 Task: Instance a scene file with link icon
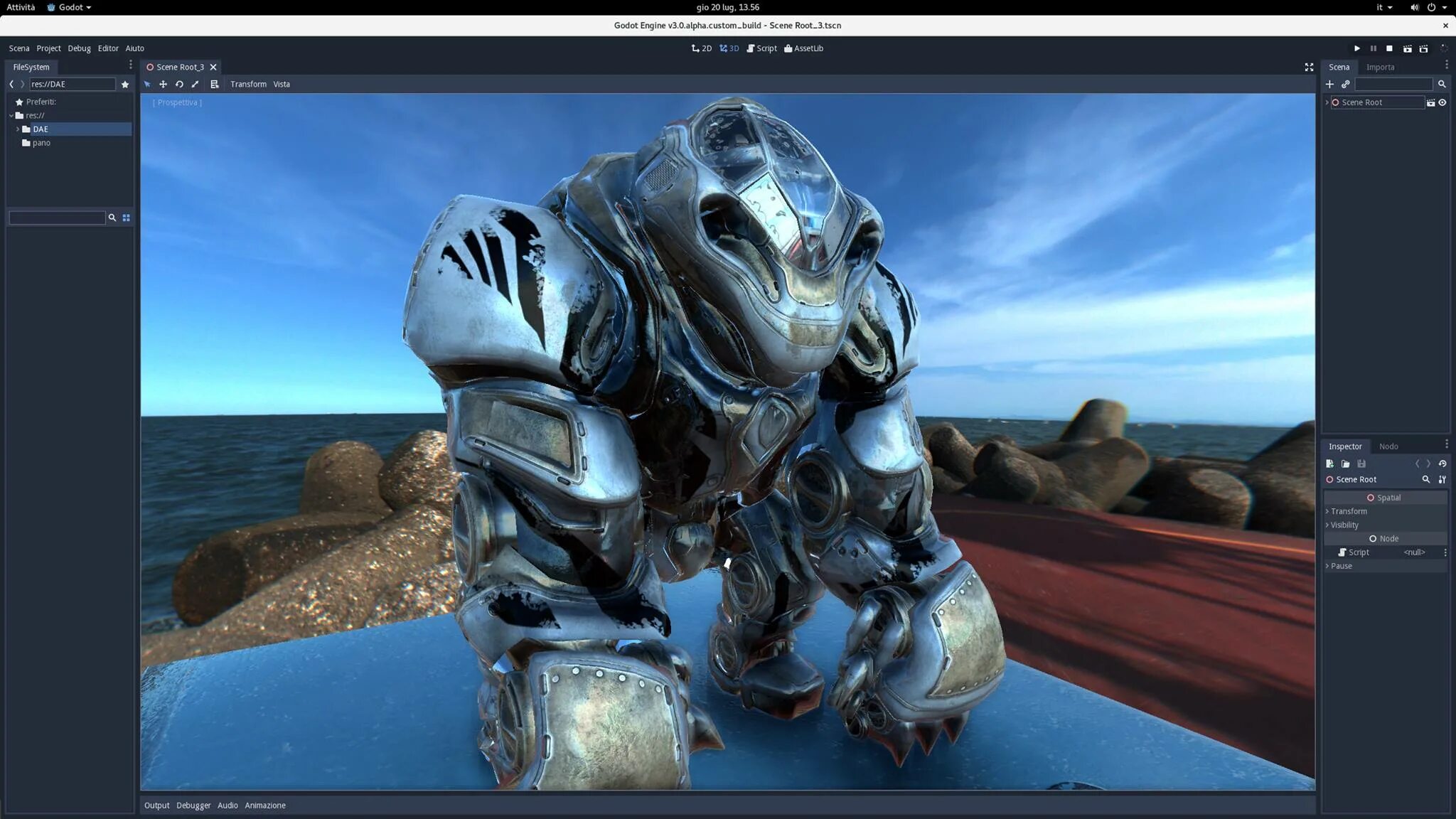click(1345, 84)
